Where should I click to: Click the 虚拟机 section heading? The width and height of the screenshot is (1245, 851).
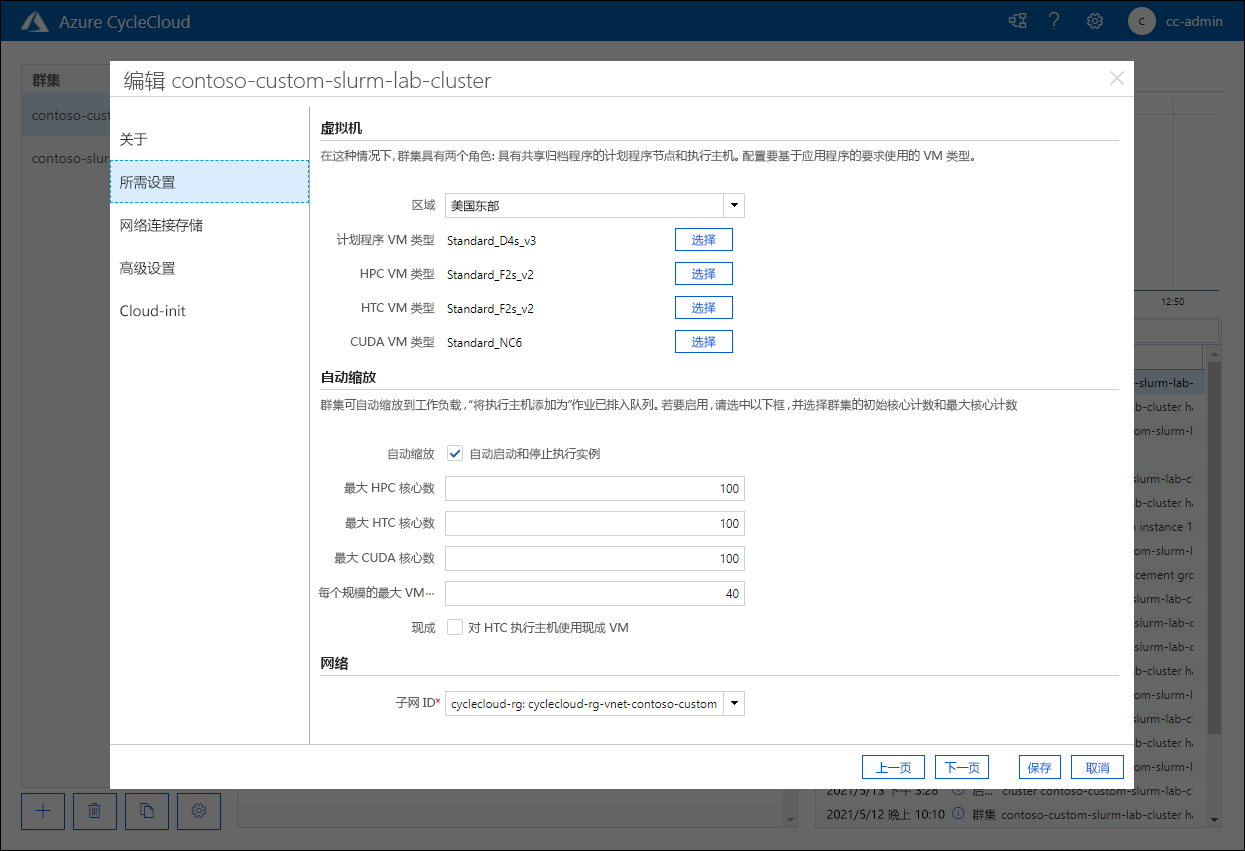(x=341, y=128)
